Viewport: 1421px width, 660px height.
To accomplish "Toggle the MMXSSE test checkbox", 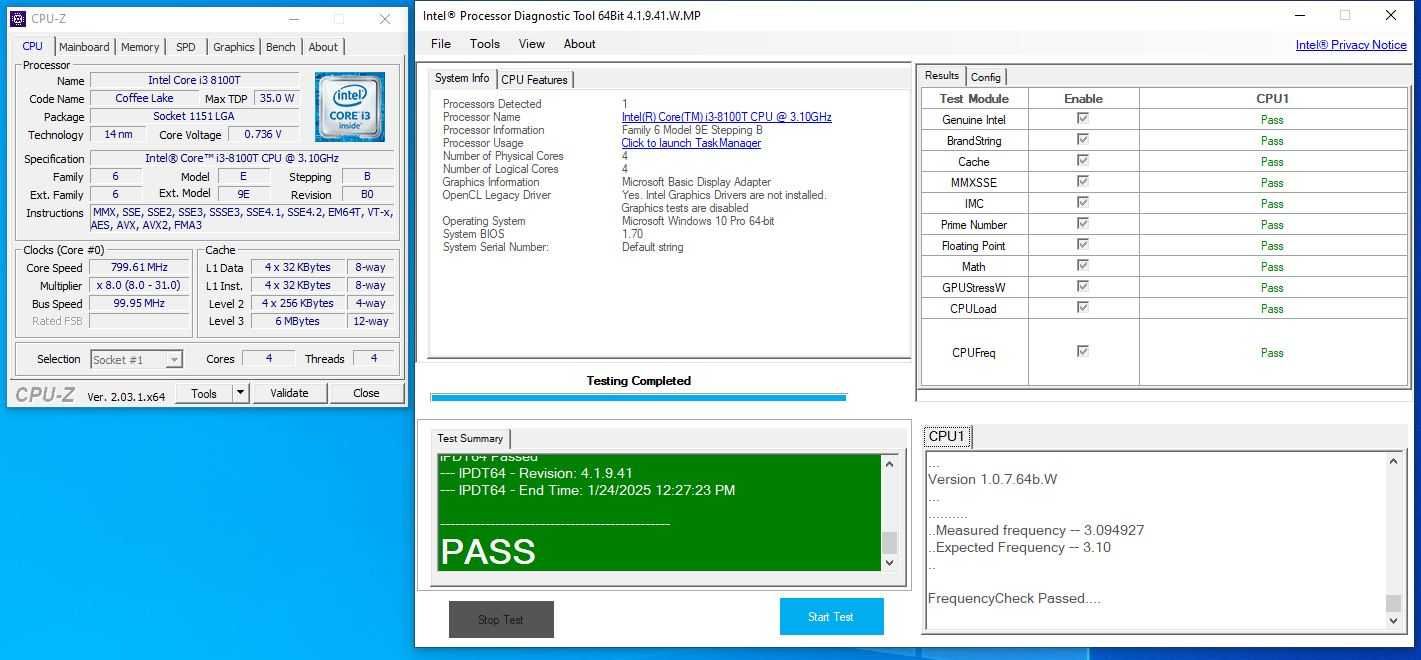I will pos(1082,181).
